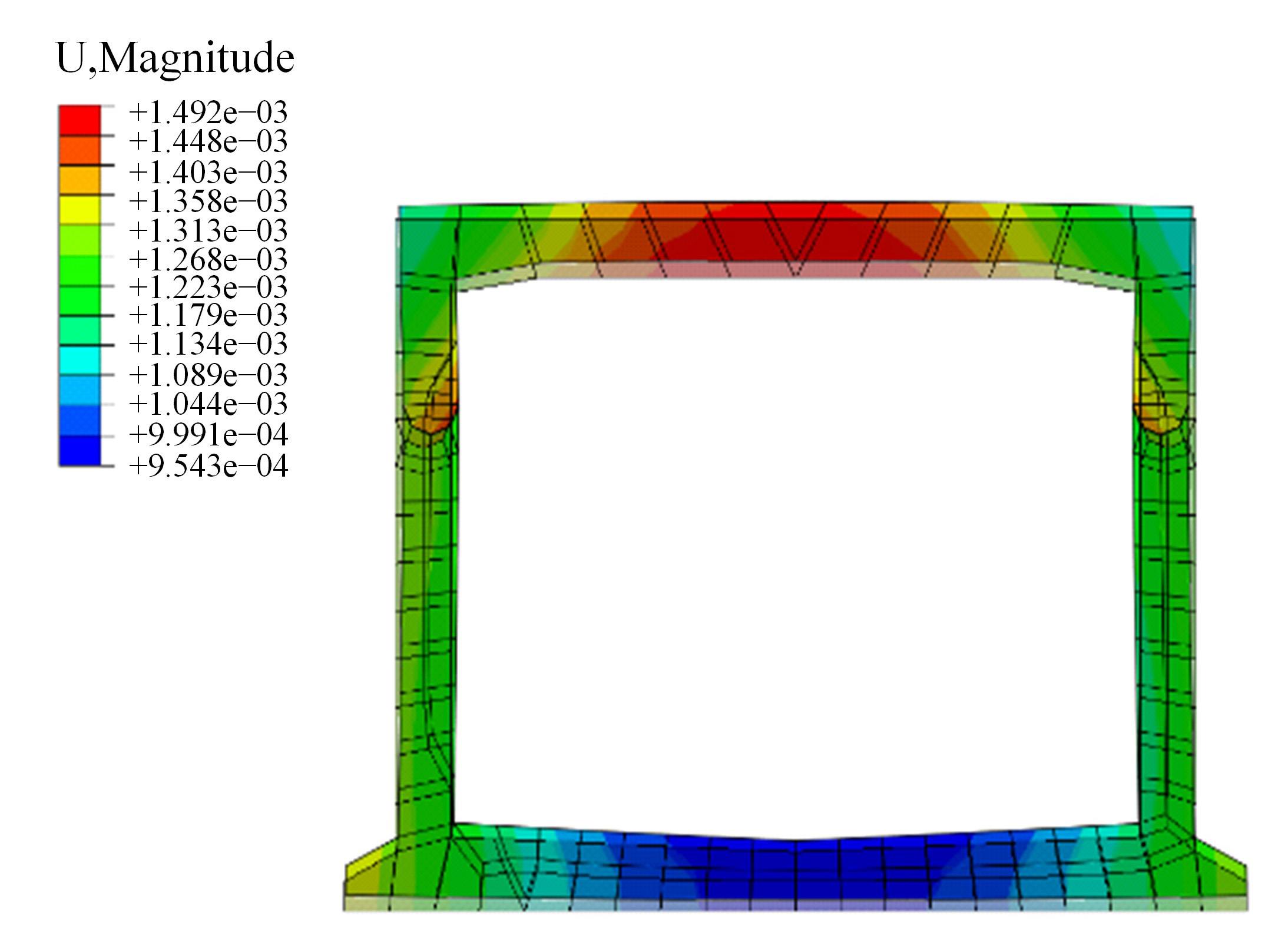Click the yellow legend color swatch
Screen dimensions: 1288x948
tap(79, 210)
